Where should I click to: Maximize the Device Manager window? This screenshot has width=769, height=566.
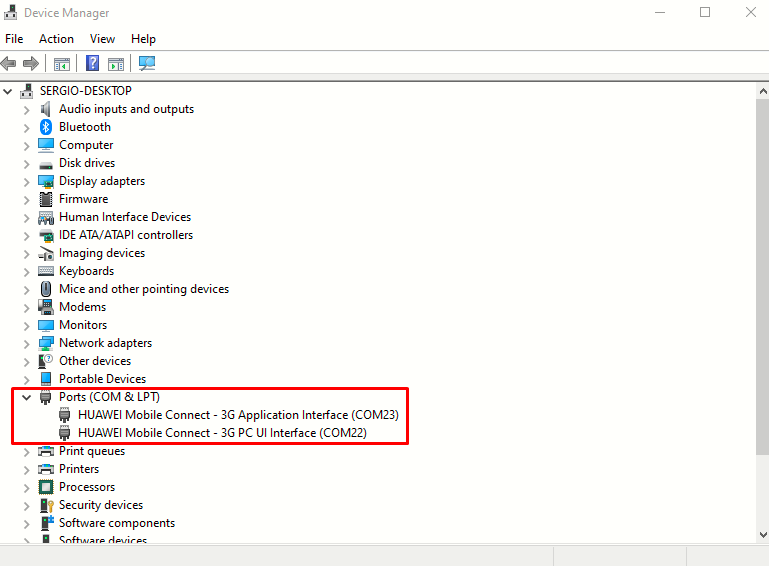(x=705, y=12)
